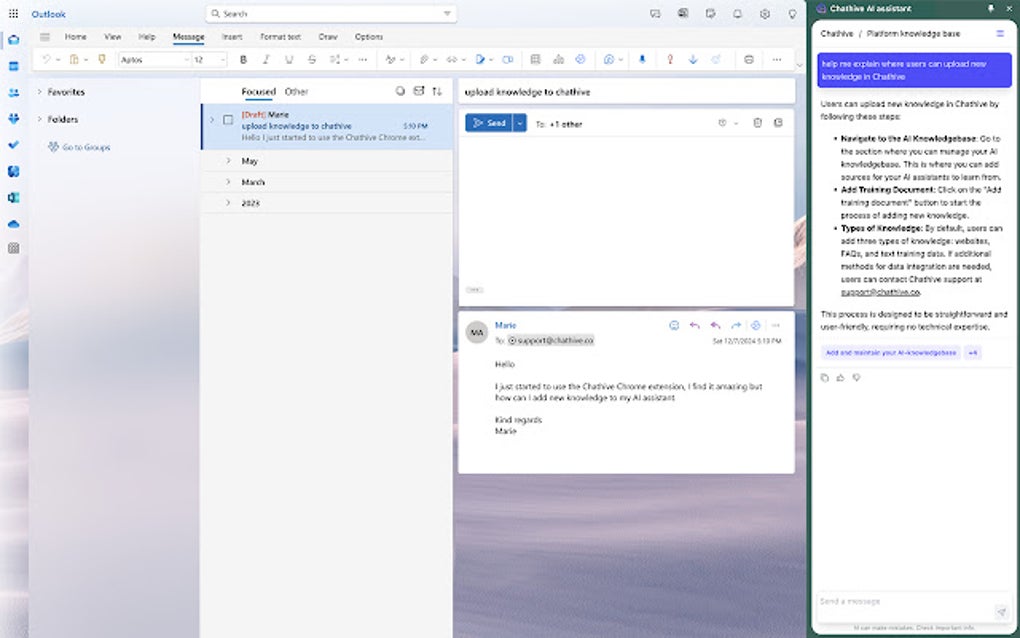Collapse the Favorites section
This screenshot has height=638, width=1020.
point(39,92)
